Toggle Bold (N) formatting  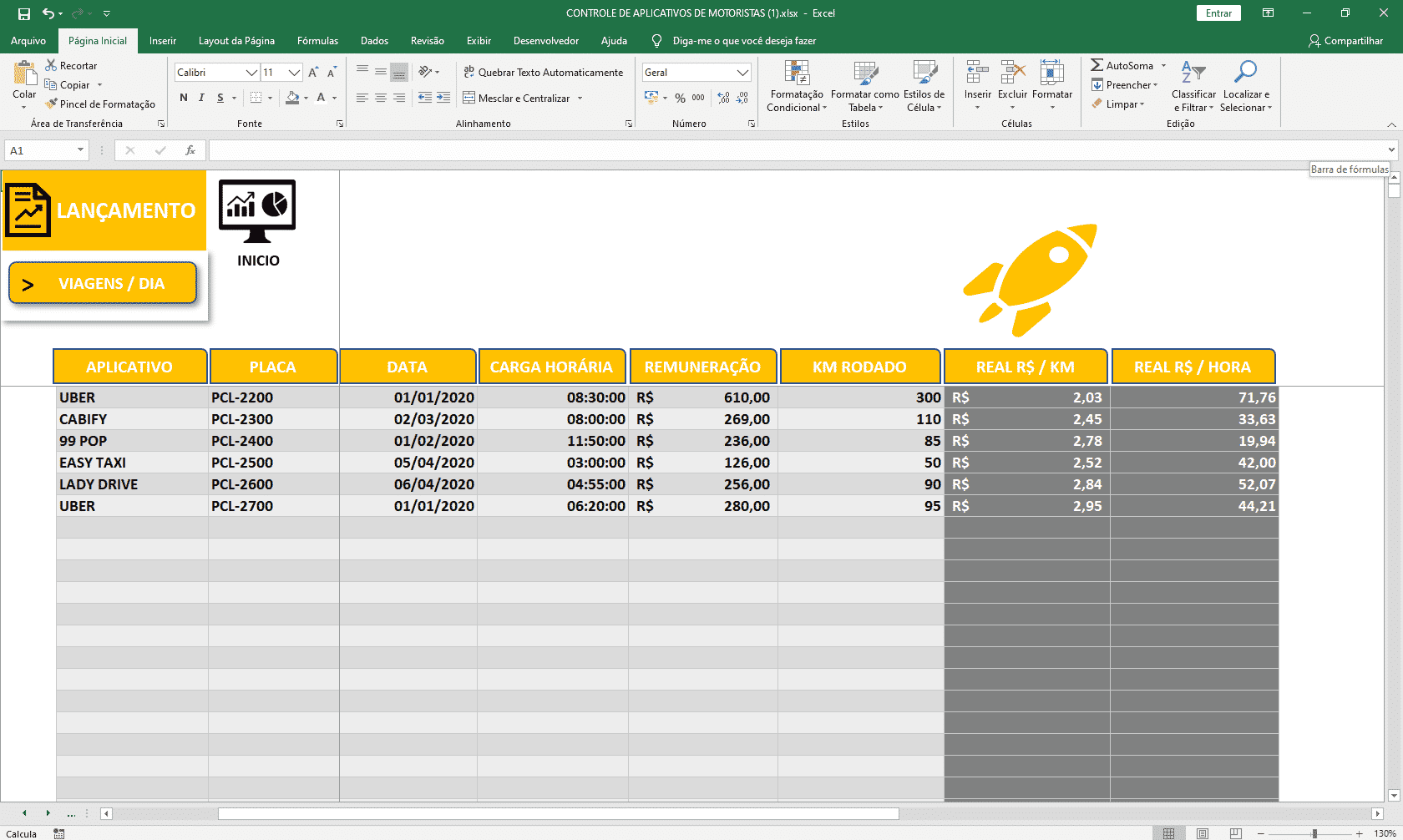(184, 98)
